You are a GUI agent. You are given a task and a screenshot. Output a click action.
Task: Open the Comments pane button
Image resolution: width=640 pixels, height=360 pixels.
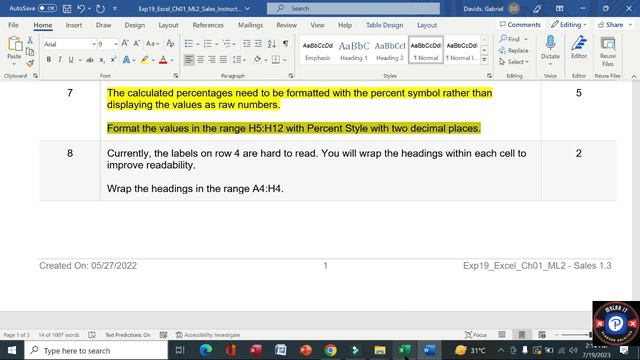click(x=520, y=24)
